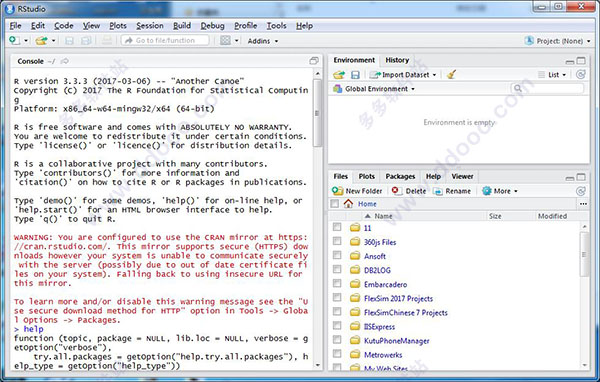The image size is (600, 382).
Task: Minimize the Environment pane
Action: [570, 61]
